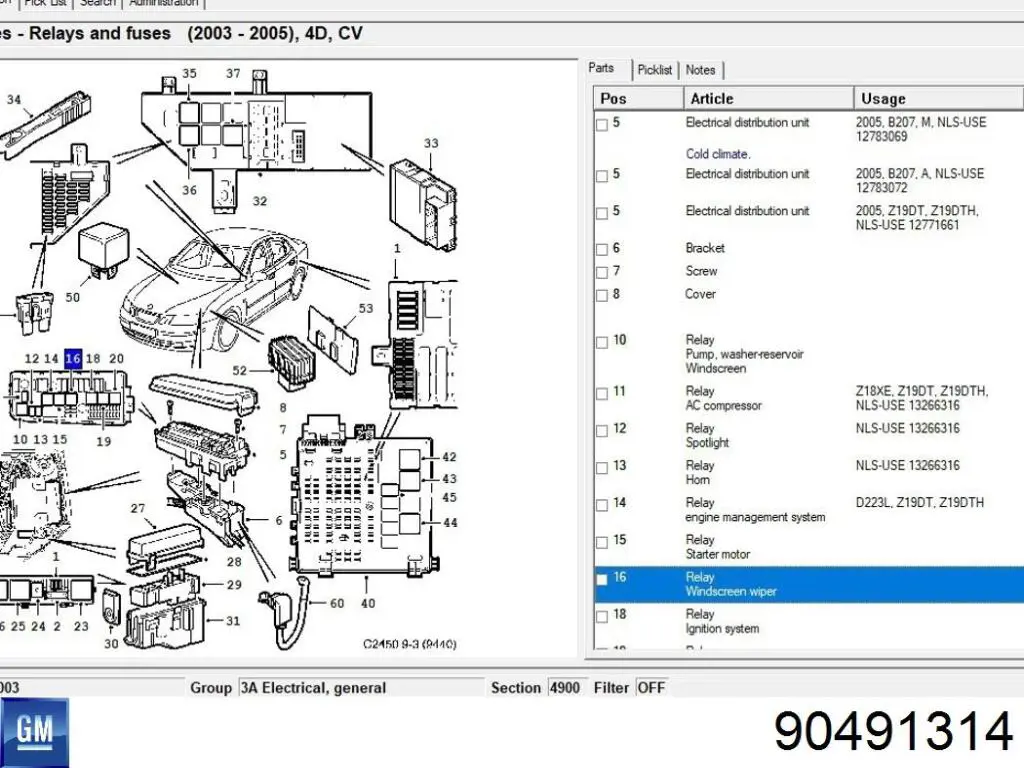
Task: Toggle the highlighted Windscreen wiper relay checkbox
Action: (602, 579)
